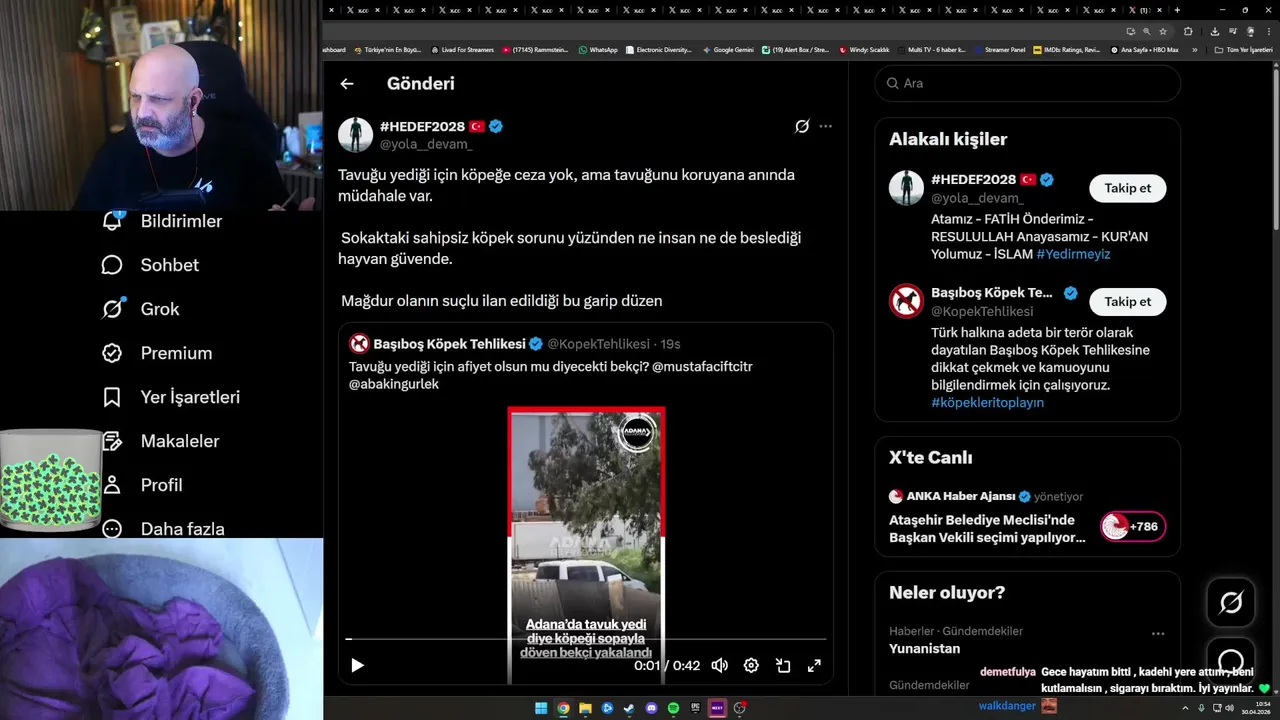The width and height of the screenshot is (1280, 720).
Task: Open Chrome extensions puzzle icon
Action: click(x=1189, y=31)
